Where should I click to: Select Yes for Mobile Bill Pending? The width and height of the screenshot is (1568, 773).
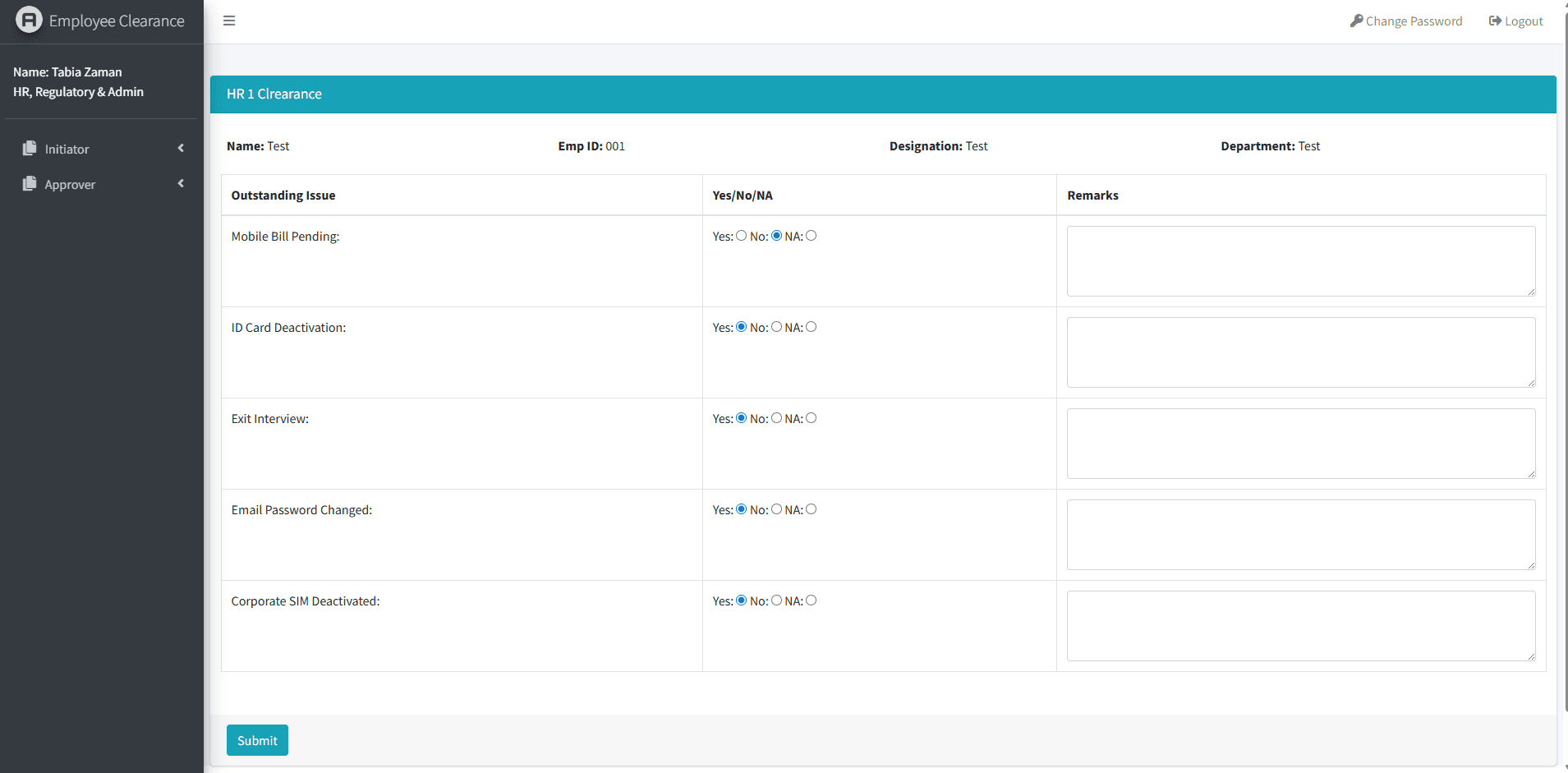(742, 236)
